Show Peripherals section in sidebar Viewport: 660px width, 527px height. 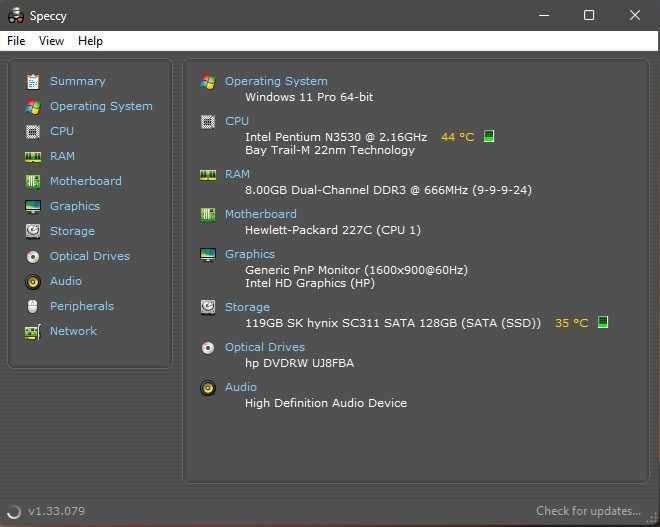click(x=82, y=306)
